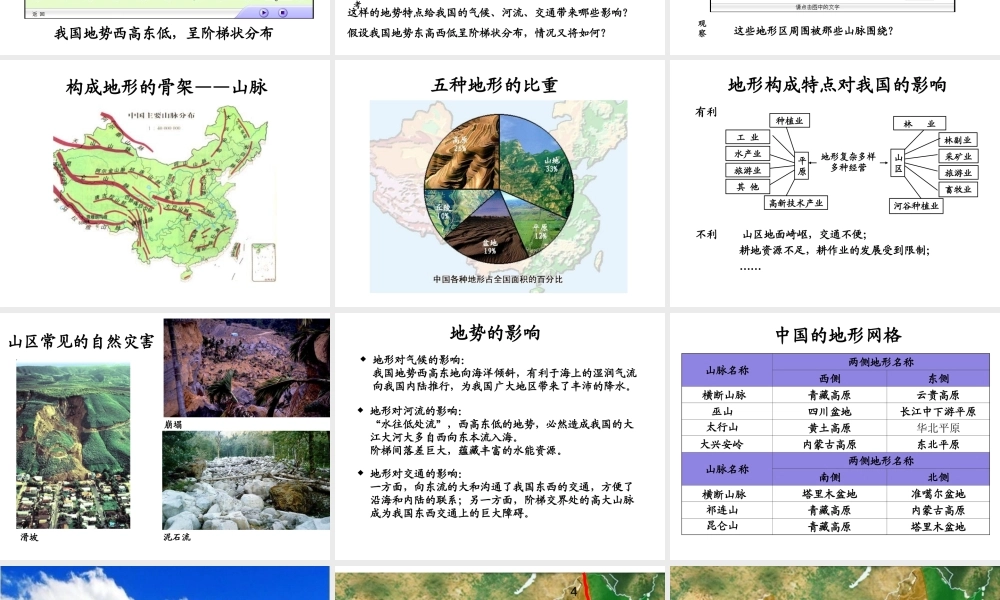The width and height of the screenshot is (1000, 600).
Task: Click the 长江中下游平原 table cell
Action: pyautogui.click(x=938, y=411)
